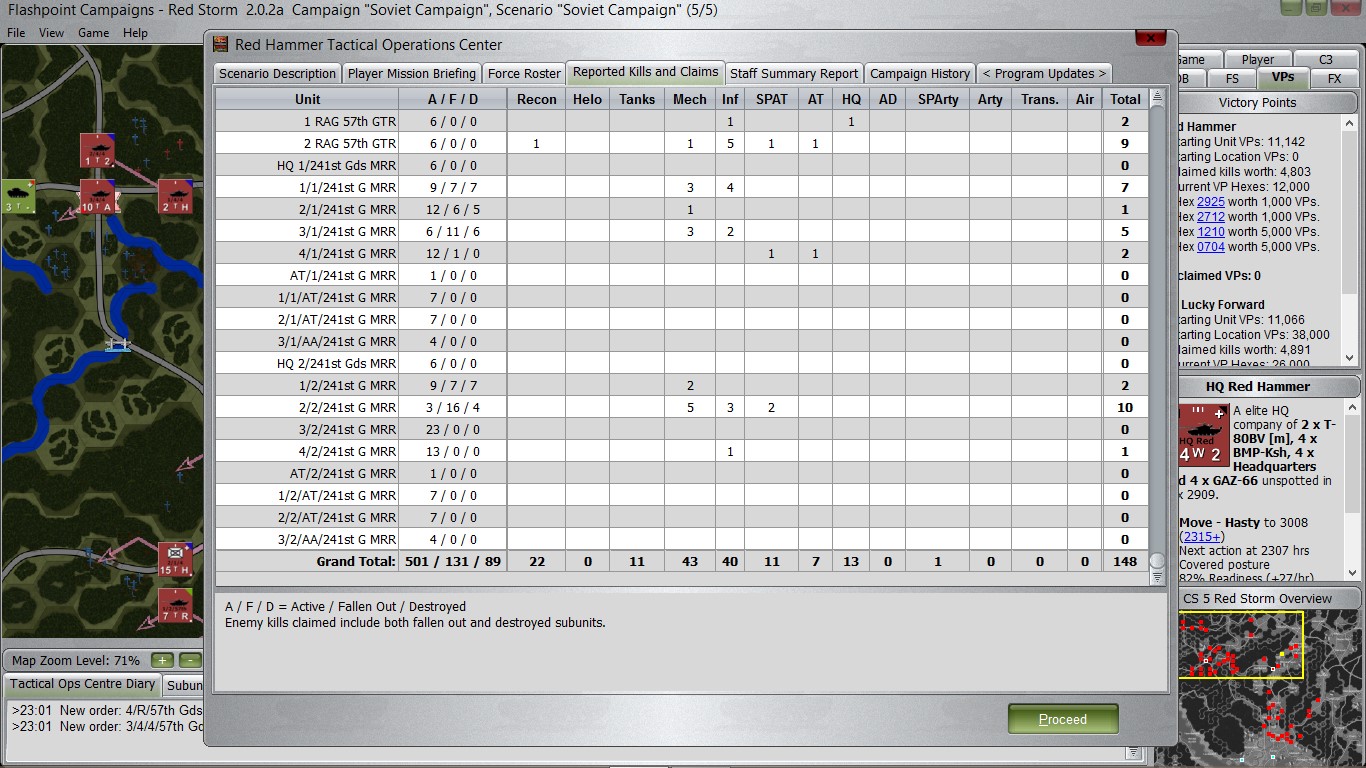Viewport: 1366px width, 768px height.
Task: Open the Campaign History tab
Action: (x=920, y=73)
